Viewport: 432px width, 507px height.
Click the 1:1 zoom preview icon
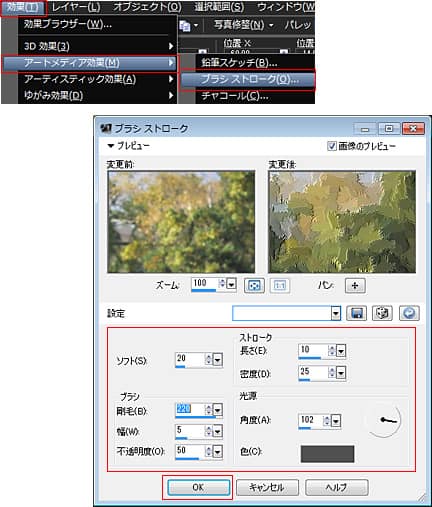279,286
